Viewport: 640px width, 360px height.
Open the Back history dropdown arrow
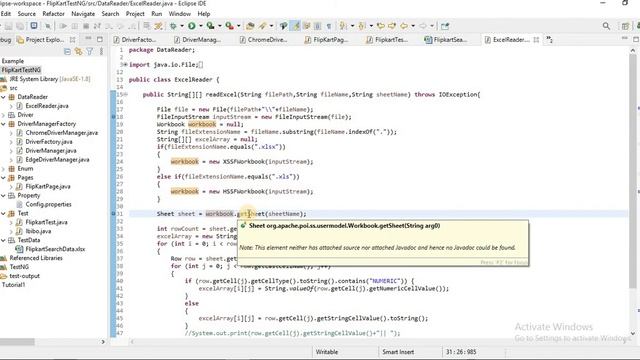(413, 26)
